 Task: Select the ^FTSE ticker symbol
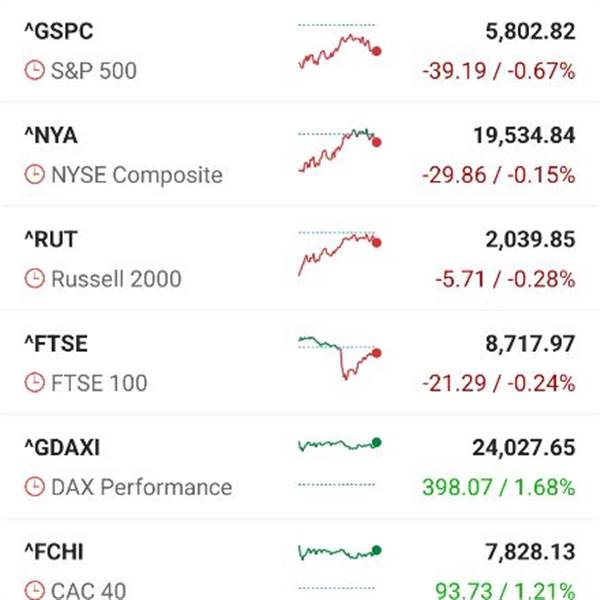(56, 344)
